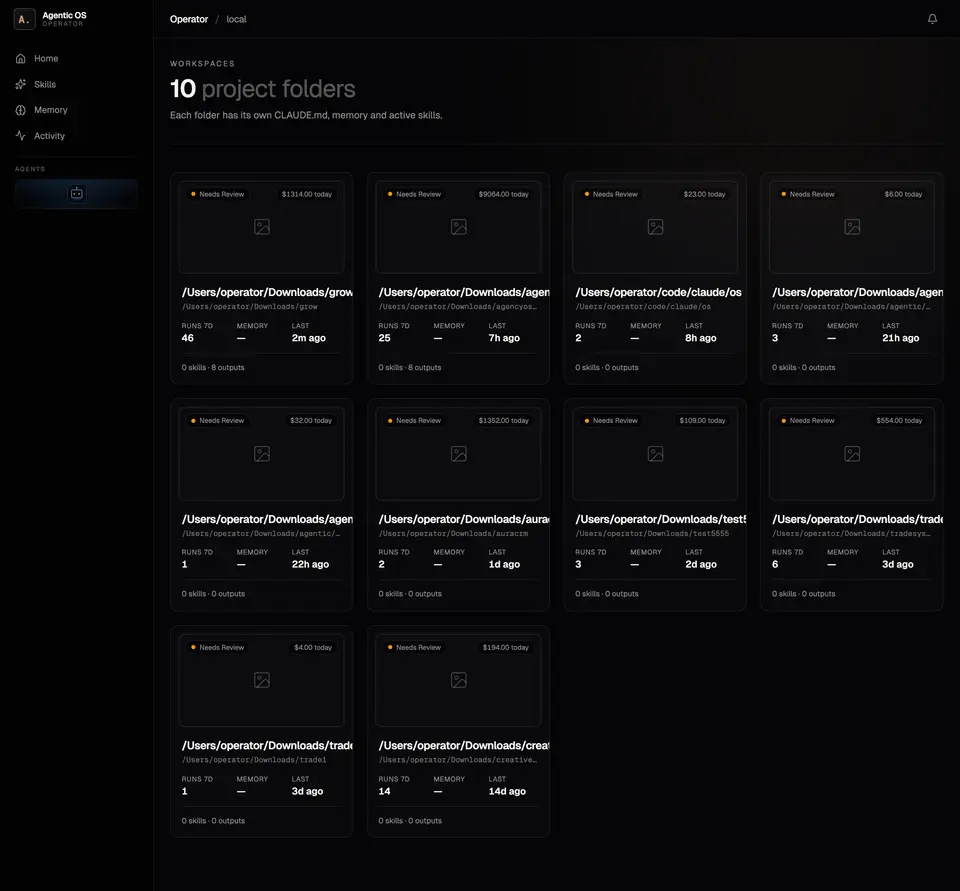Screen dimensions: 960x891
Task: Click the '22h ago' last run value
Action: 310,565
